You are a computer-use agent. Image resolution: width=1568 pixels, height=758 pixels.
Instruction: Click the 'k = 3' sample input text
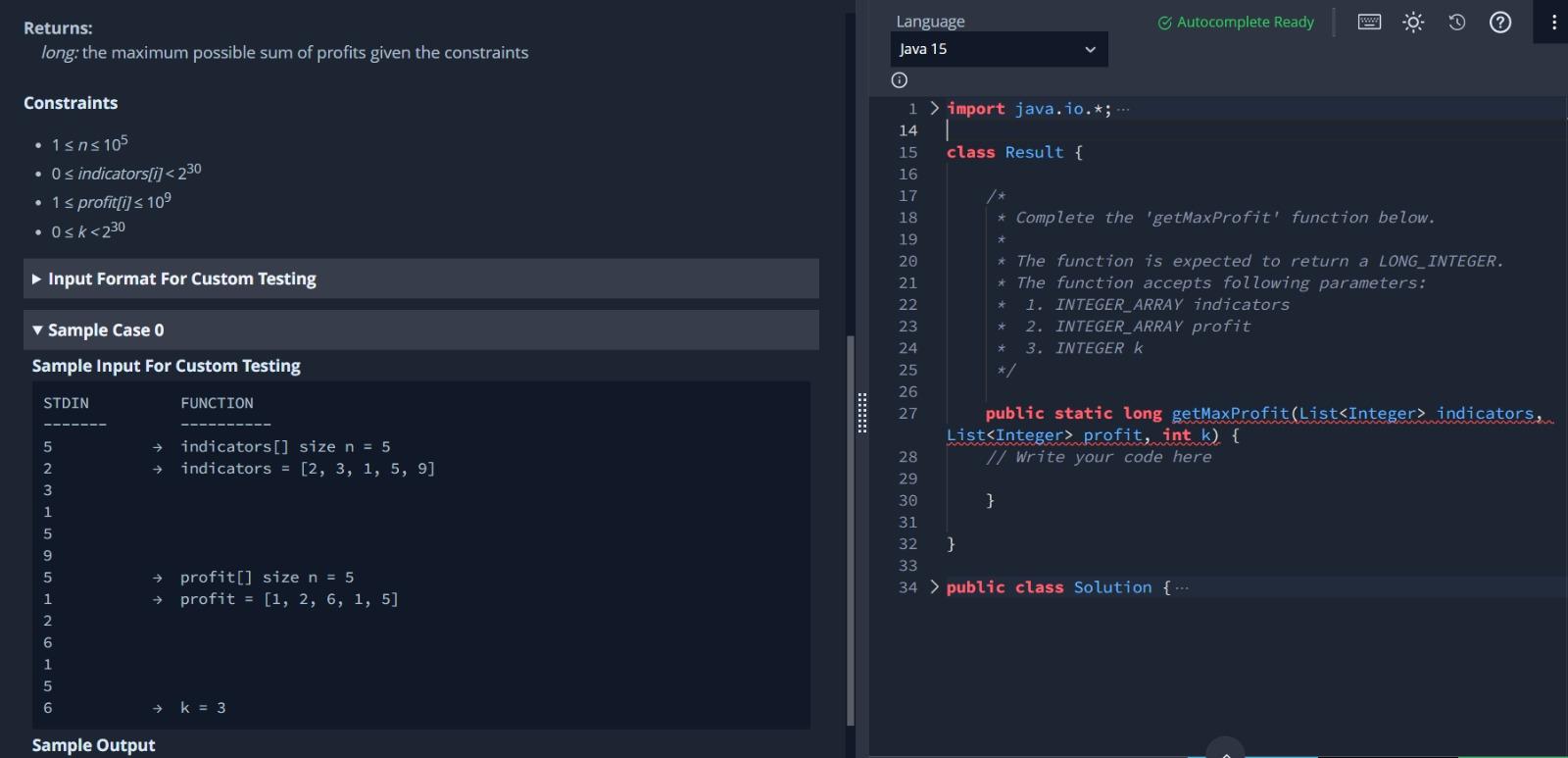click(x=203, y=708)
